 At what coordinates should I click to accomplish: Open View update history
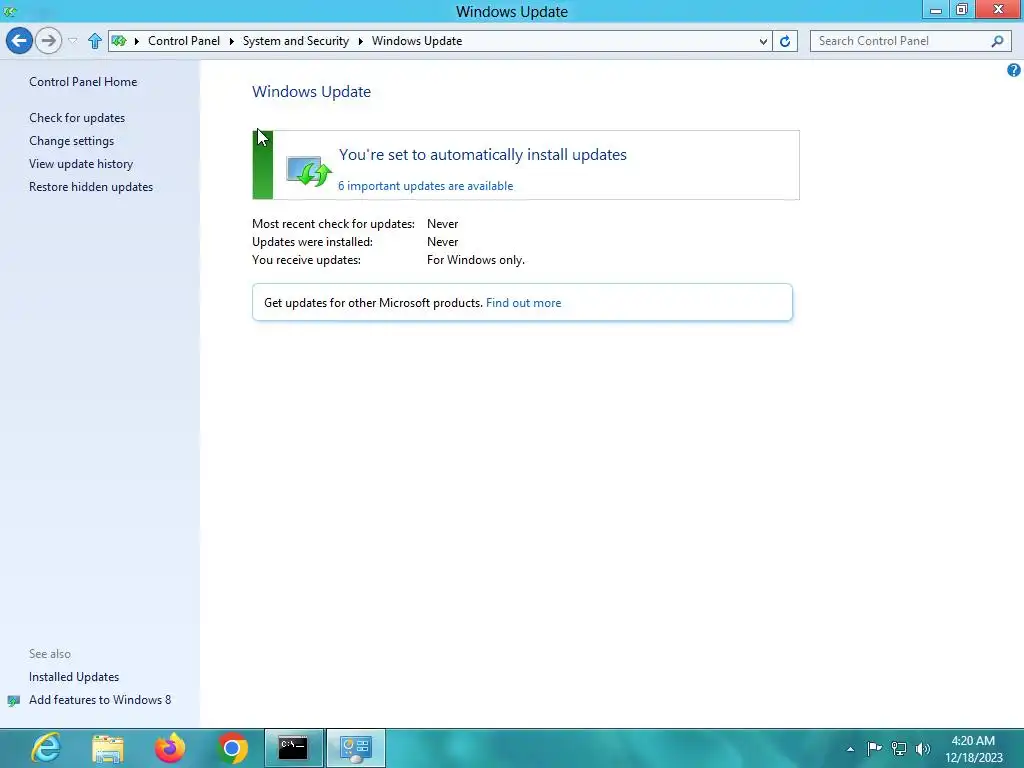(81, 164)
